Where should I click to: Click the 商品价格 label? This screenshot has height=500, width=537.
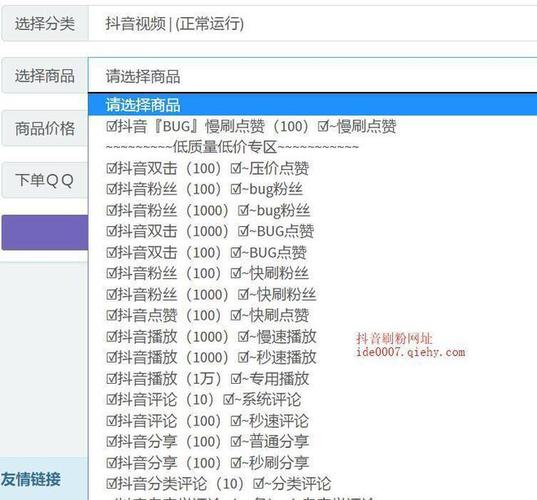pos(45,128)
